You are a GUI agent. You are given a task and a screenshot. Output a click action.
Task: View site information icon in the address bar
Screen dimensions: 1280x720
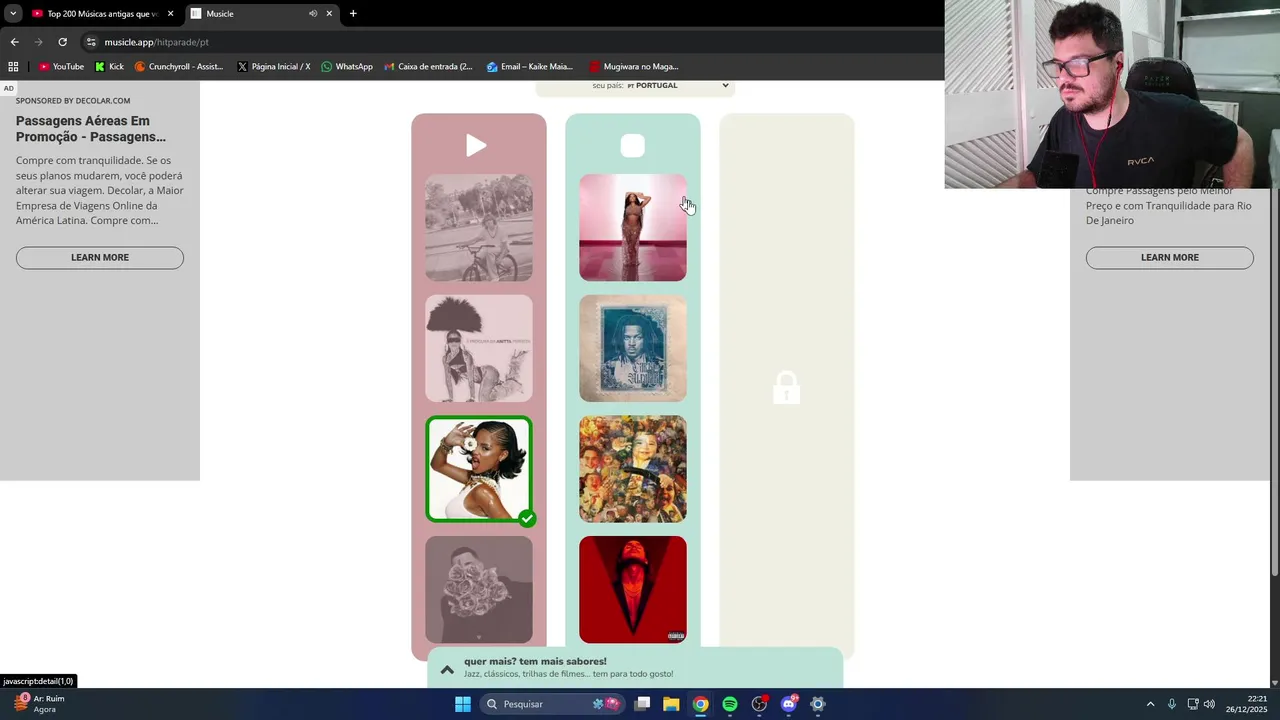click(x=91, y=42)
